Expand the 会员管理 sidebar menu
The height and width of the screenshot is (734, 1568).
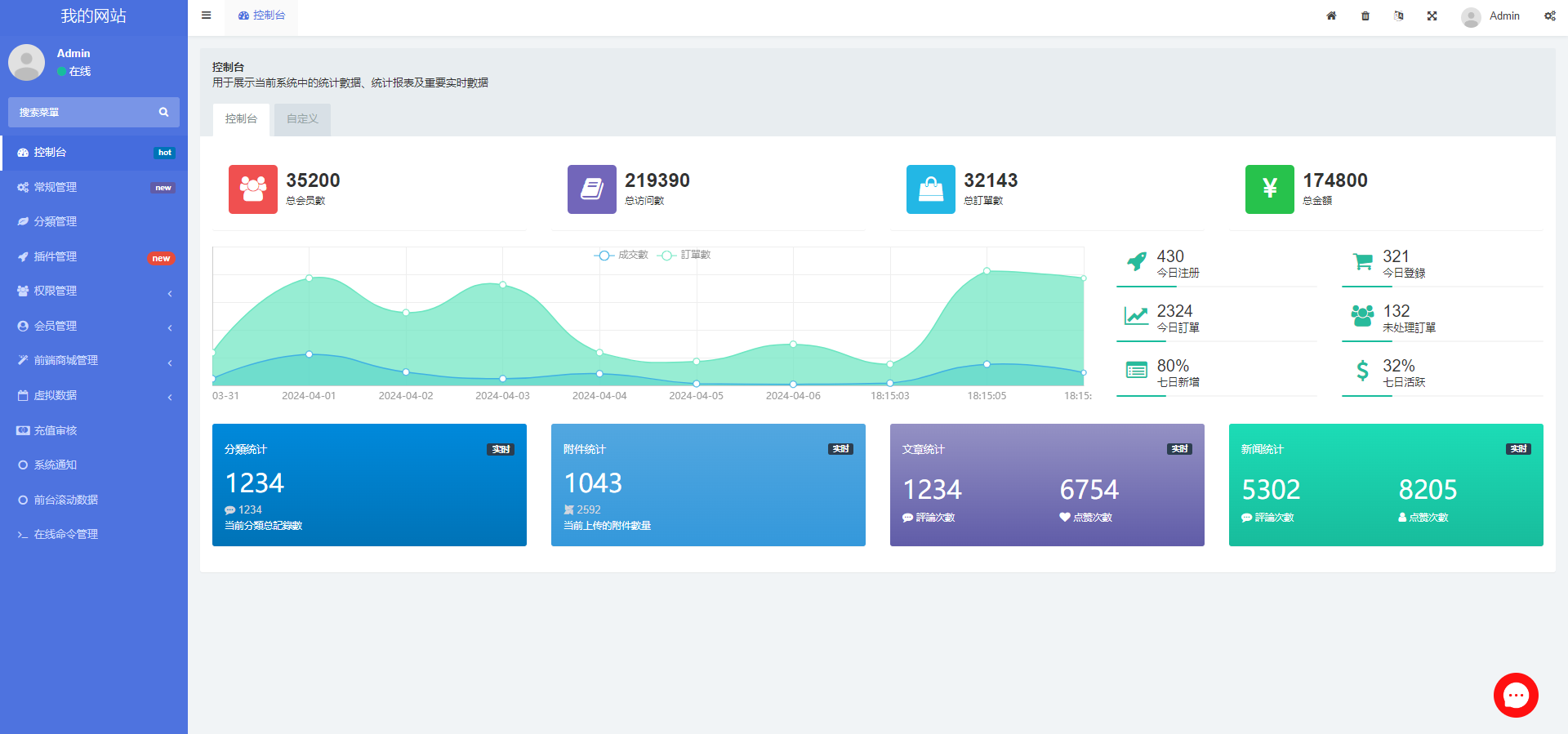tap(94, 327)
